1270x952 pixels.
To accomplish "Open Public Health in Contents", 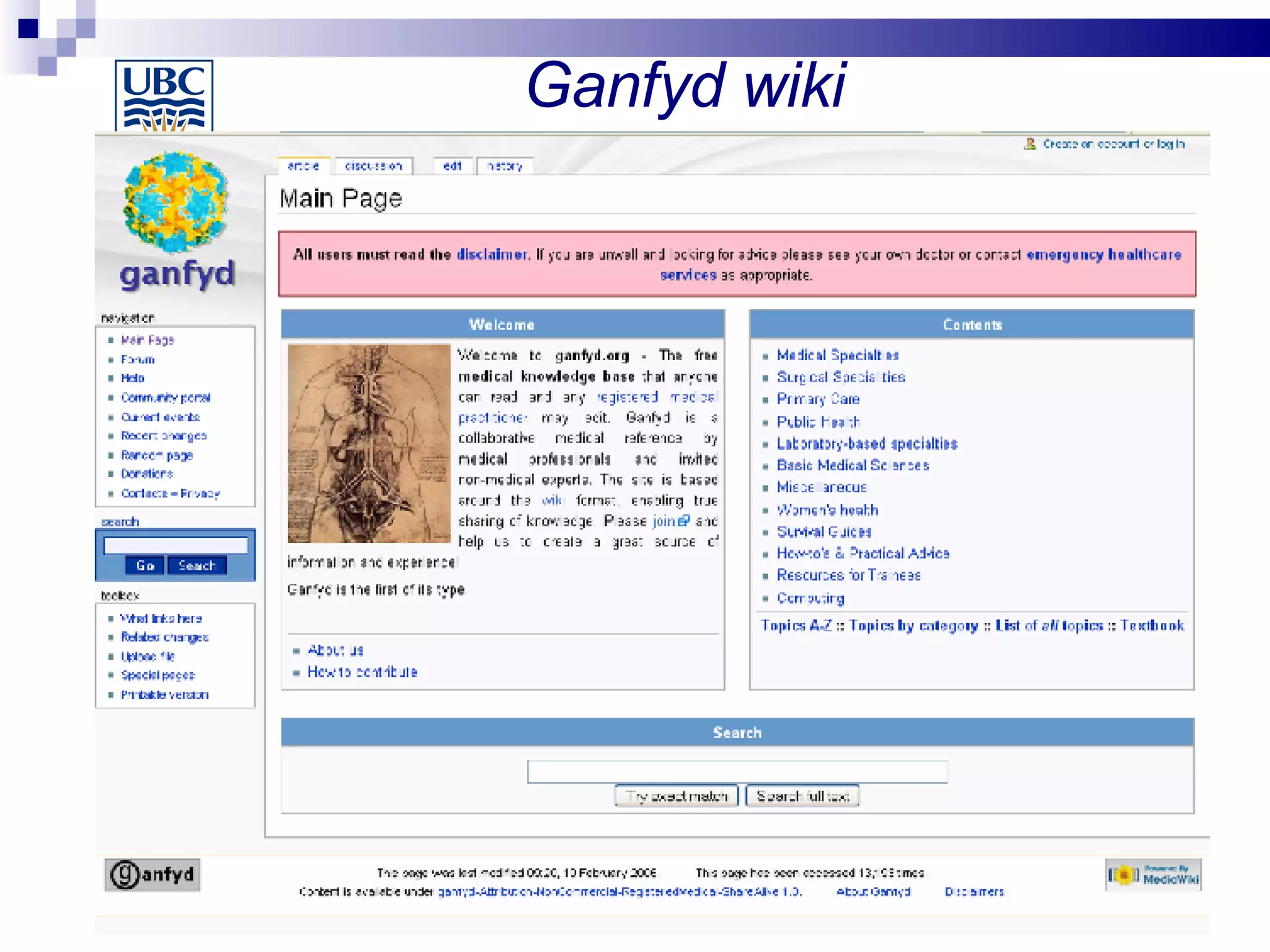I will coord(819,422).
